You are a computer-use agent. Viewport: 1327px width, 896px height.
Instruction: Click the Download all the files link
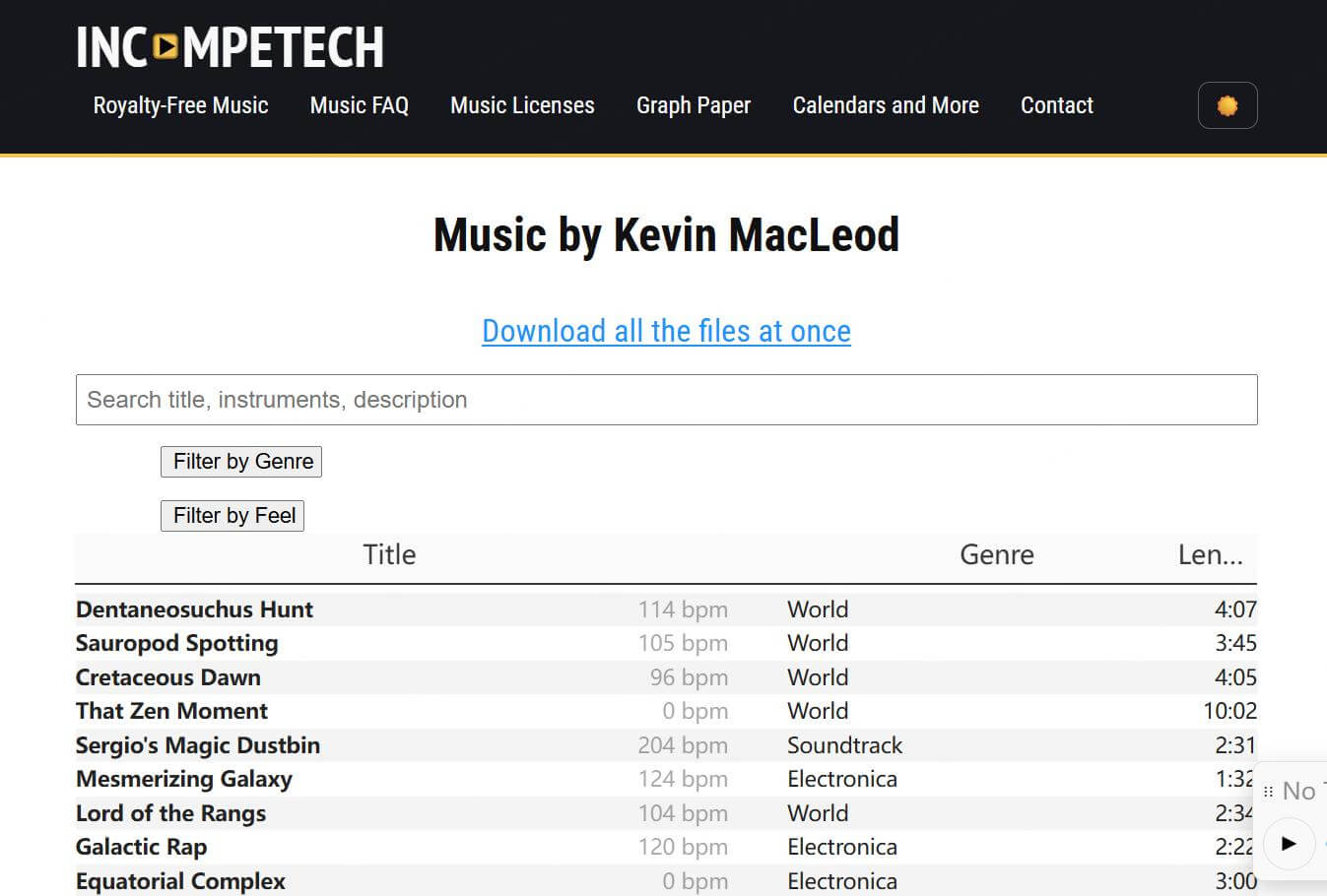coord(665,331)
